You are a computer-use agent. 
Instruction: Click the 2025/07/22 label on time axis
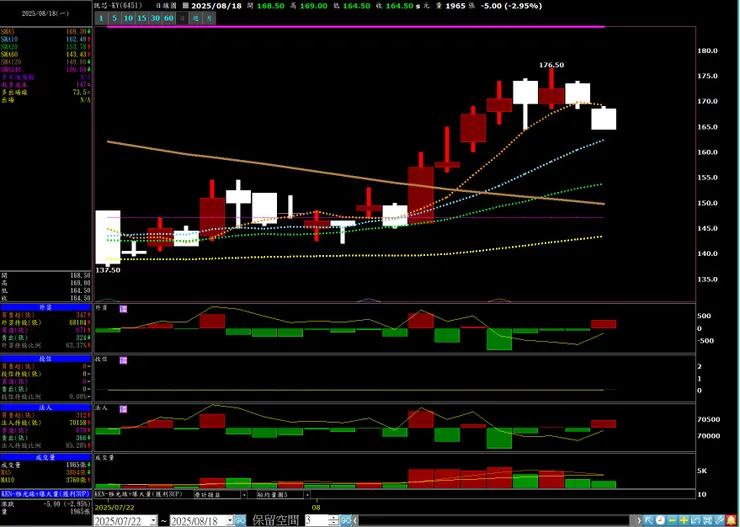pyautogui.click(x=115, y=508)
